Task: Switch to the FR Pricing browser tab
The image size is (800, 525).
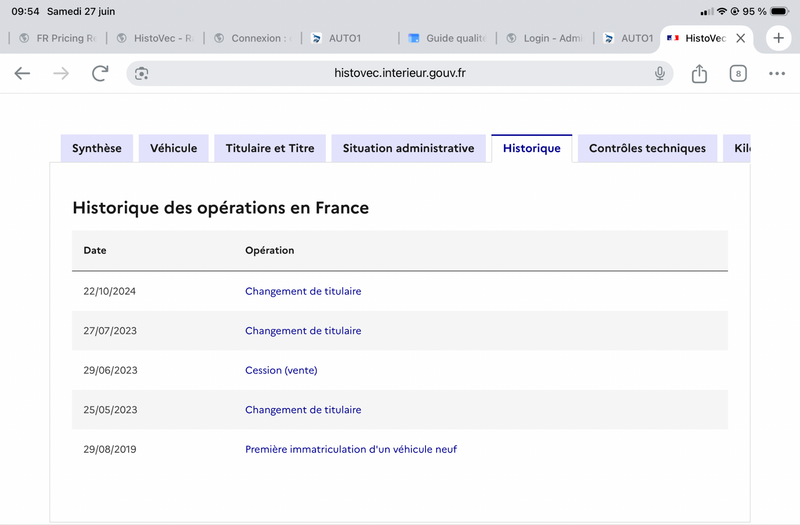Action: point(58,38)
